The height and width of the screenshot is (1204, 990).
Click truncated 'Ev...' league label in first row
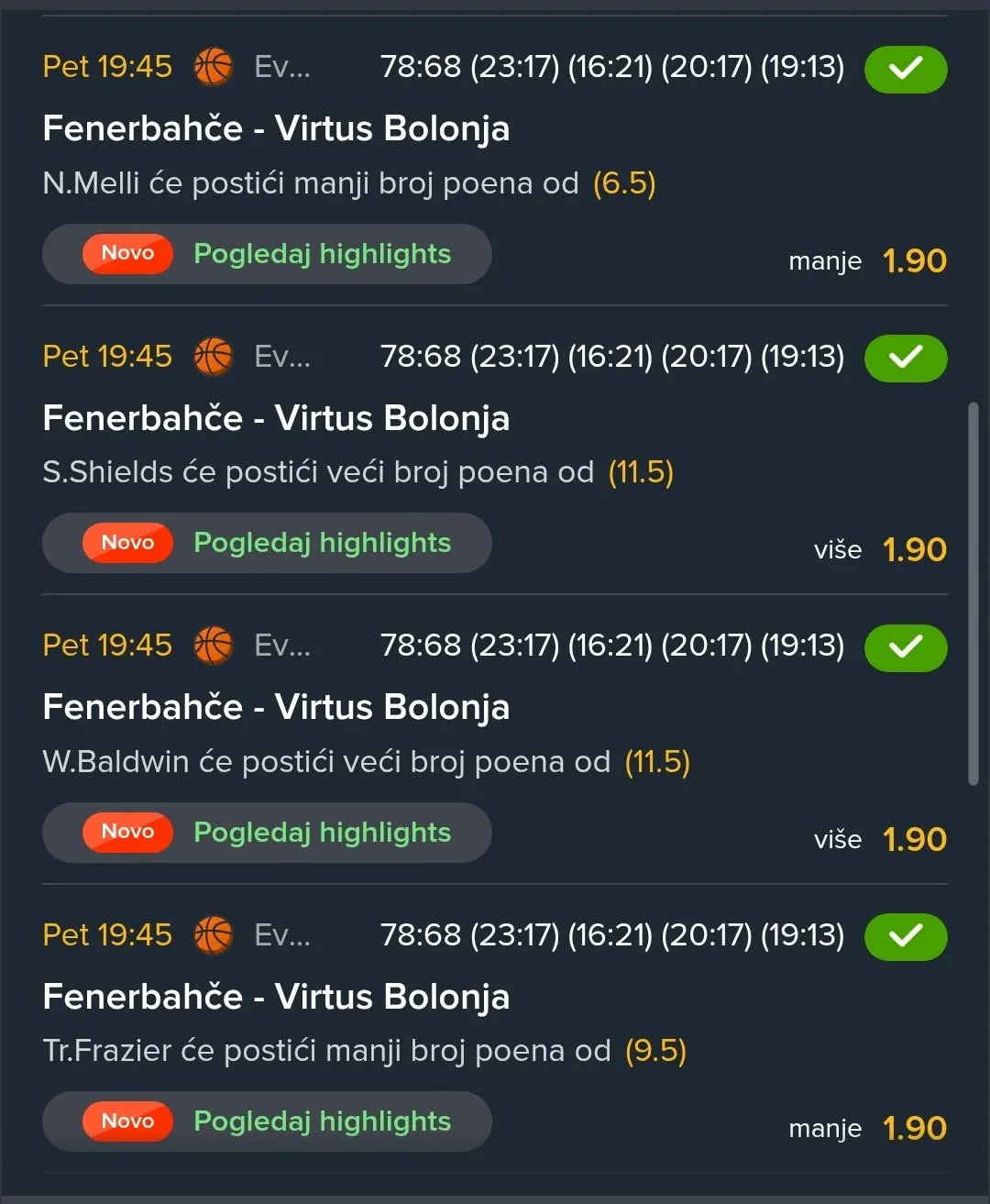click(282, 67)
